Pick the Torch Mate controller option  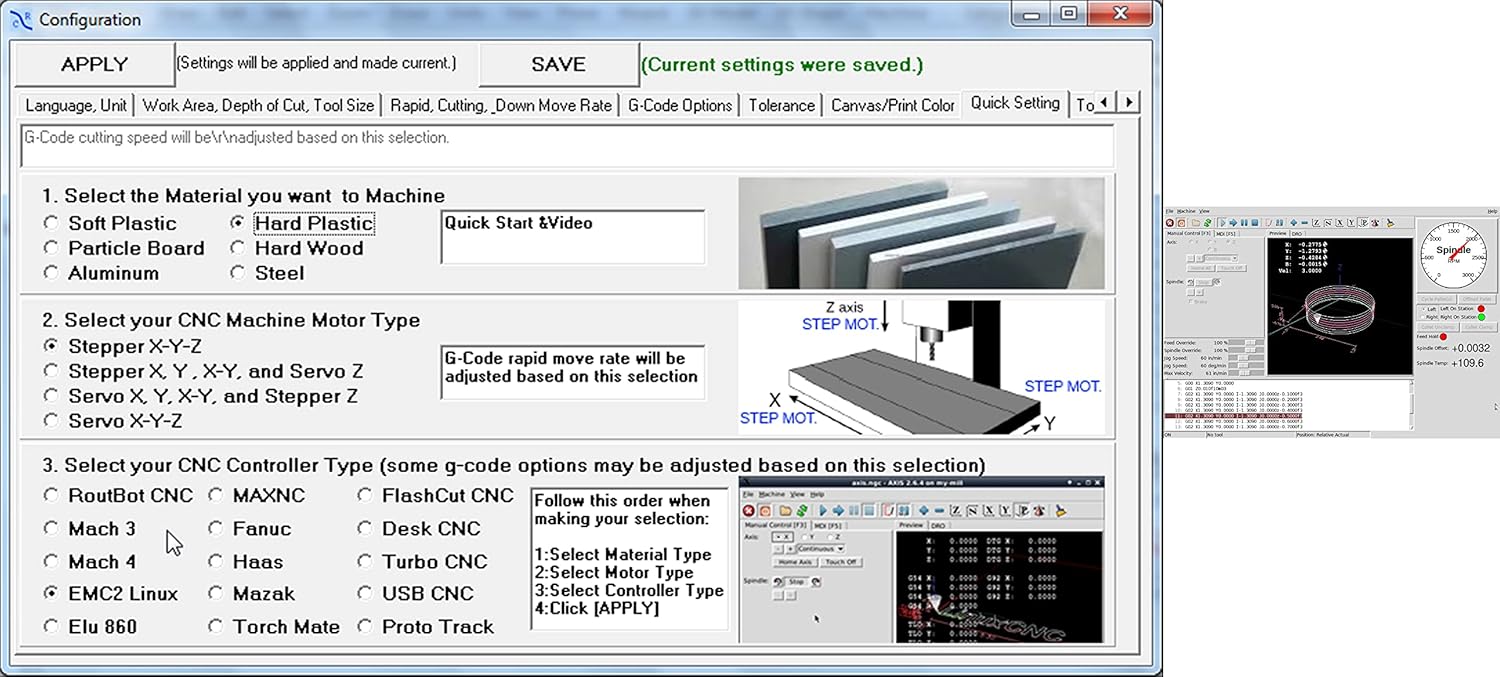click(216, 627)
